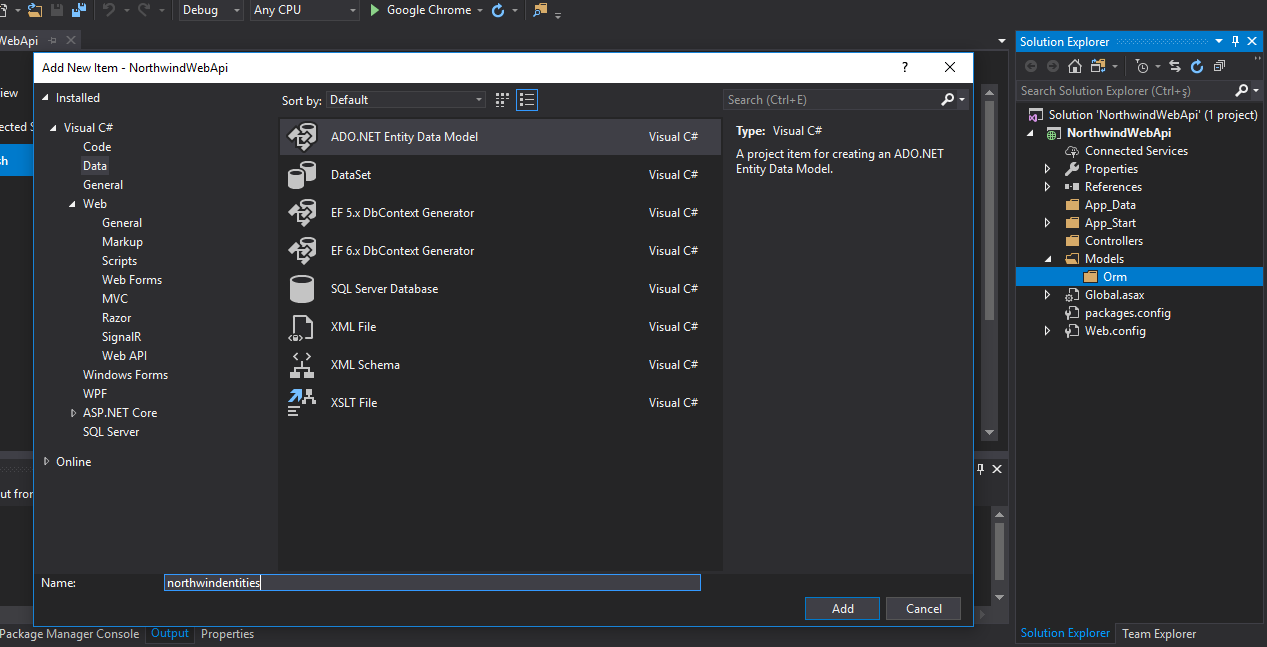
Task: Click the Add button
Action: pyautogui.click(x=842, y=608)
